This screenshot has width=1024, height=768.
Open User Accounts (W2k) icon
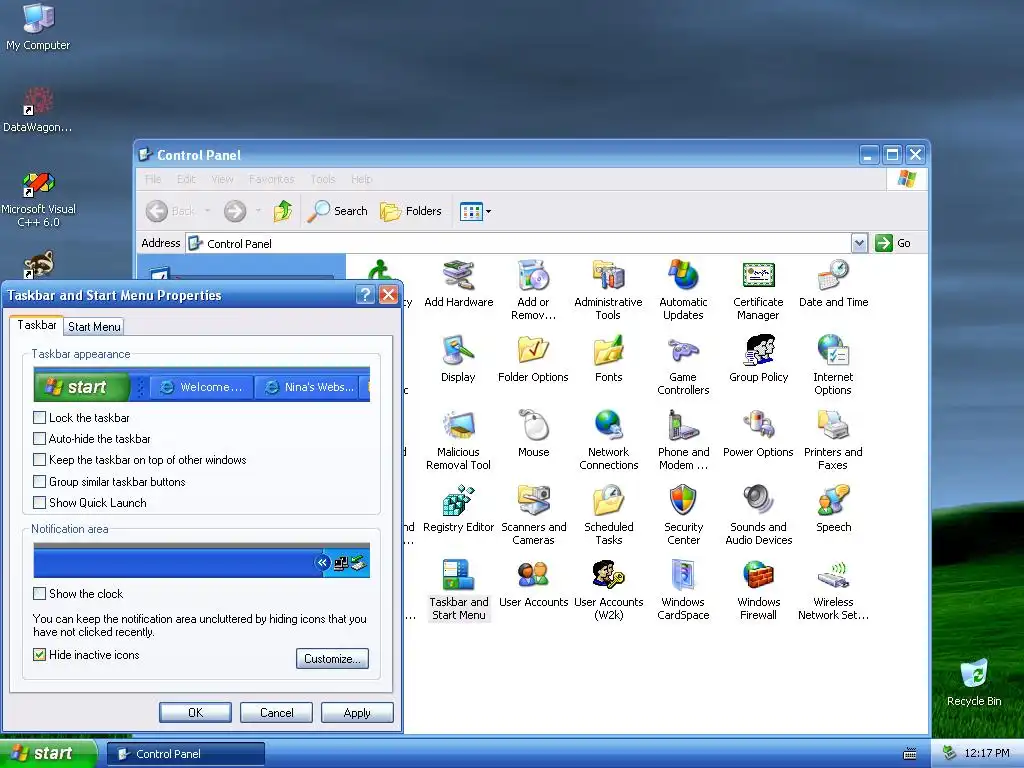pos(608,590)
